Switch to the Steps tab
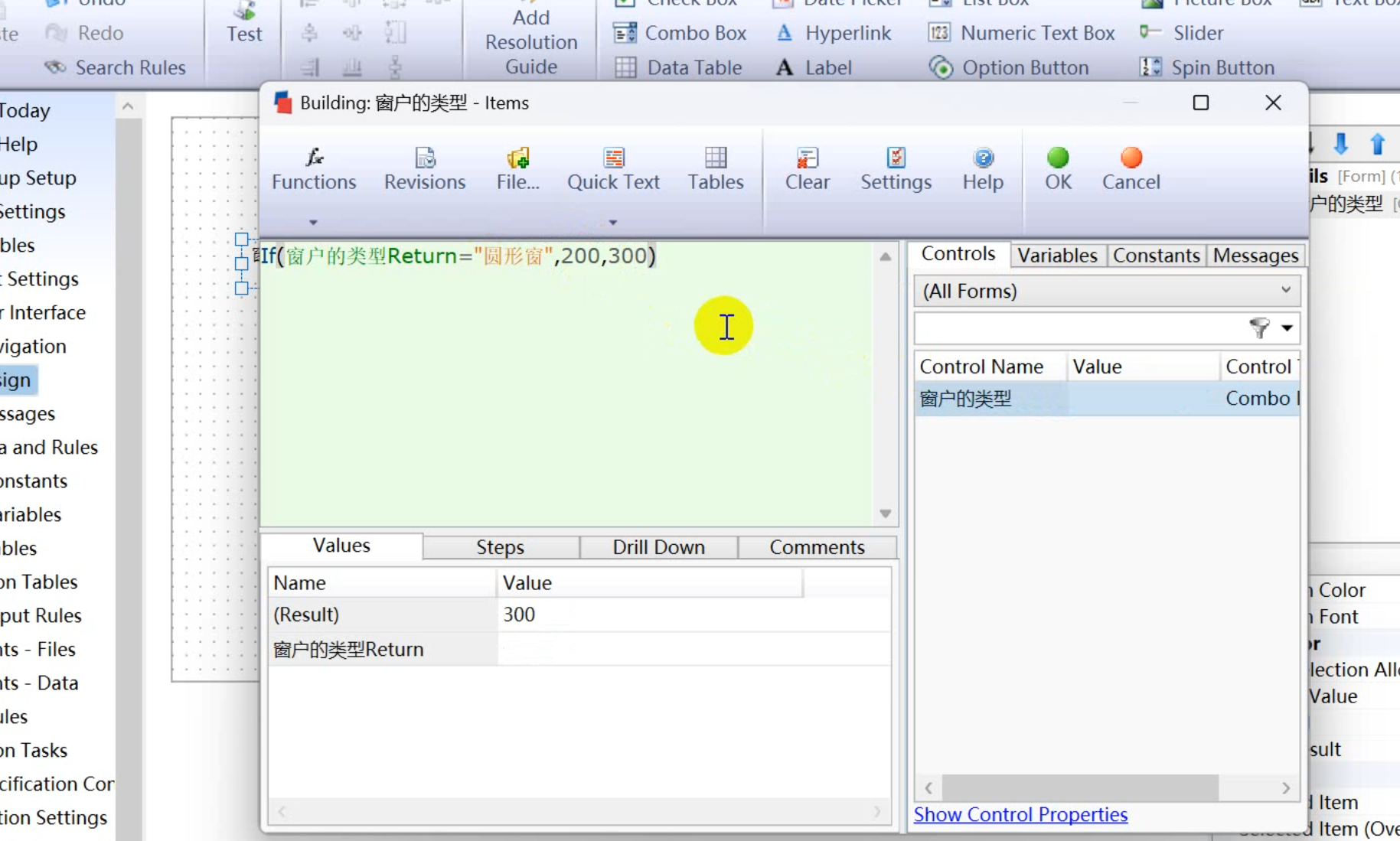Screen dimensions: 1400x841 [500, 547]
